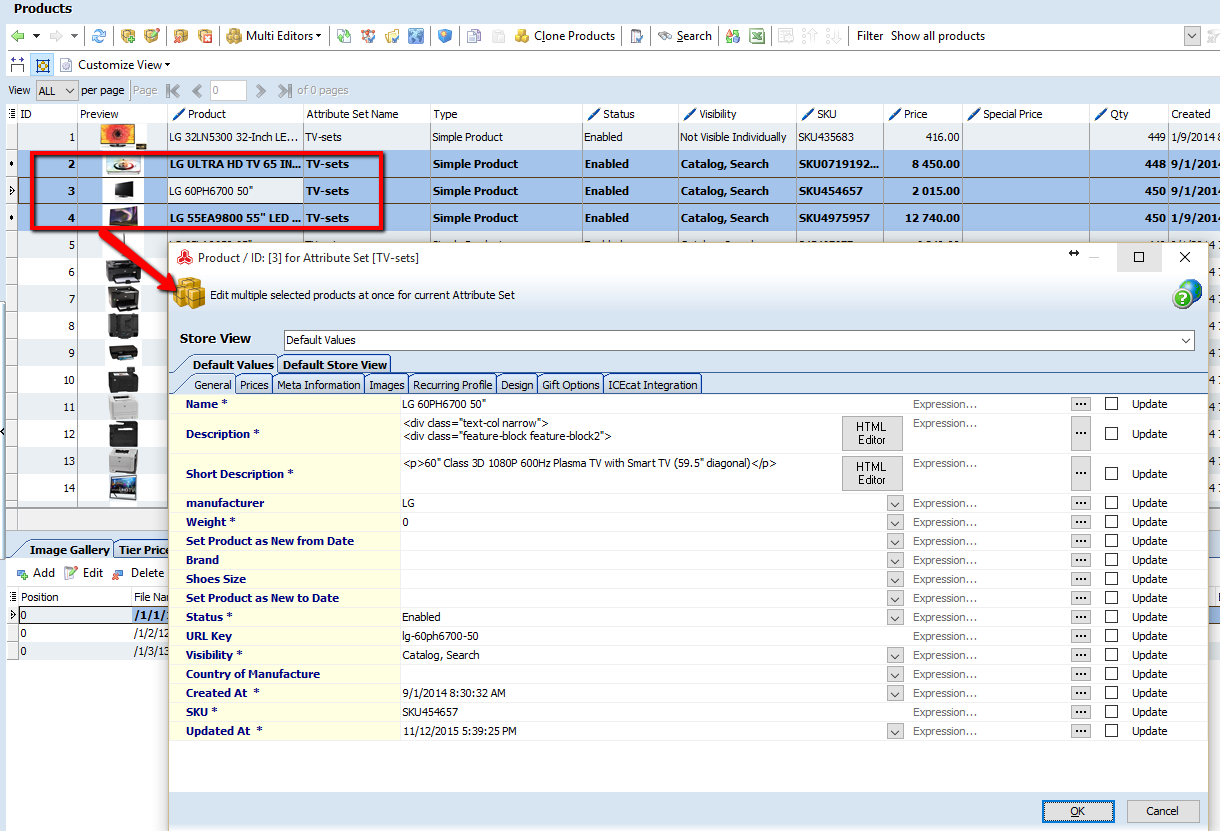Open the View ALL per-page combo box
1220x831 pixels.
pos(56,90)
